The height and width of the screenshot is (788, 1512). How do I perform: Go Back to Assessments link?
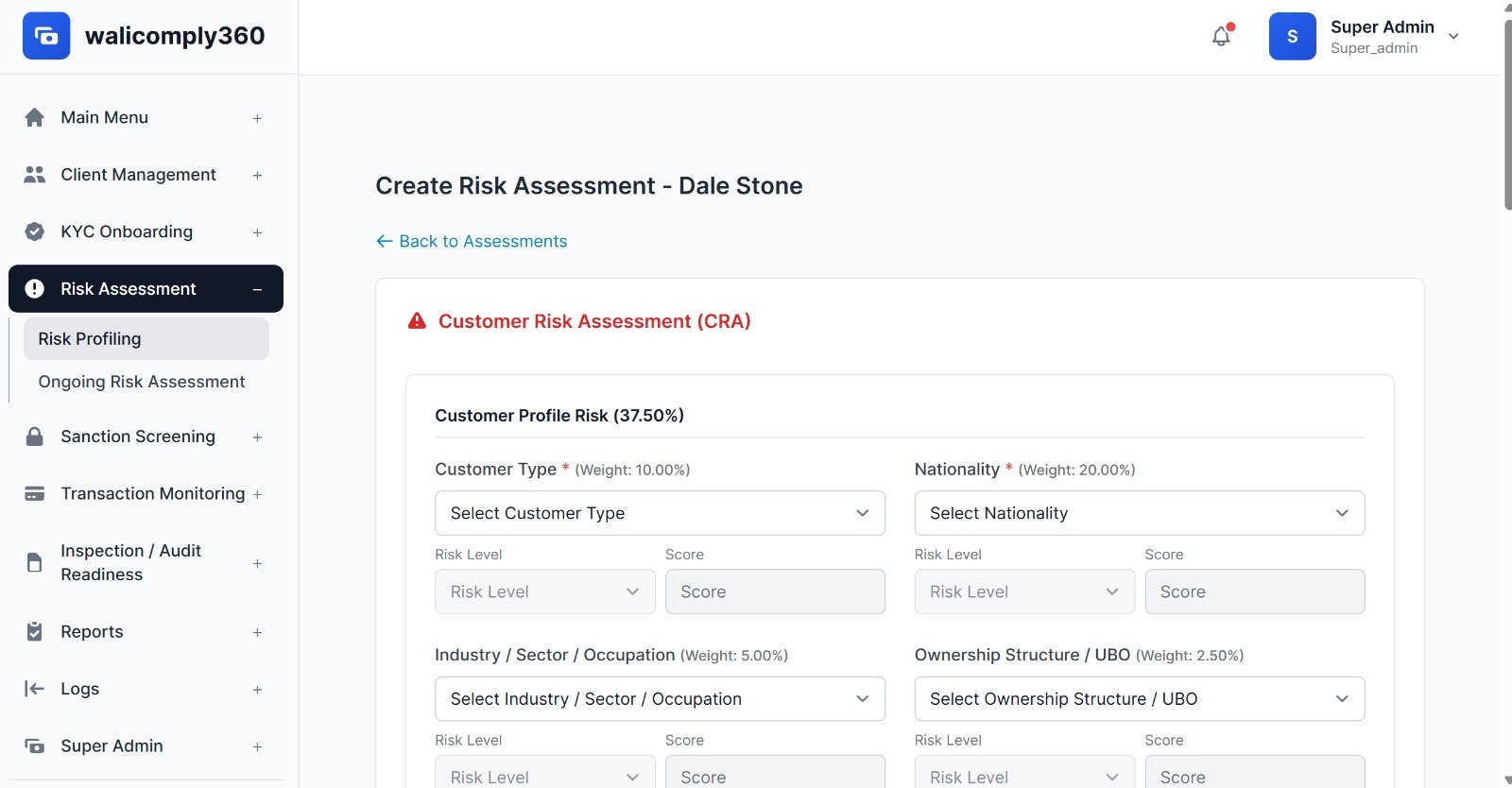pos(472,241)
